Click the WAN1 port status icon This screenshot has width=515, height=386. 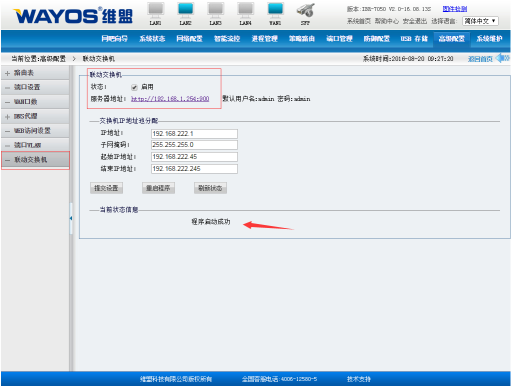tap(275, 10)
